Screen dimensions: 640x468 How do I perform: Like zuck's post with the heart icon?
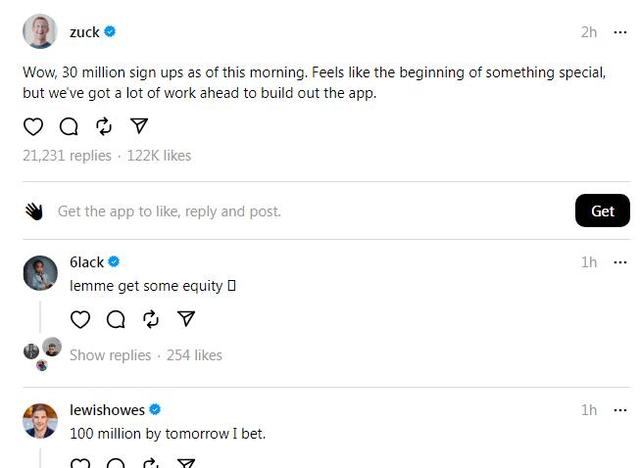tap(33, 126)
